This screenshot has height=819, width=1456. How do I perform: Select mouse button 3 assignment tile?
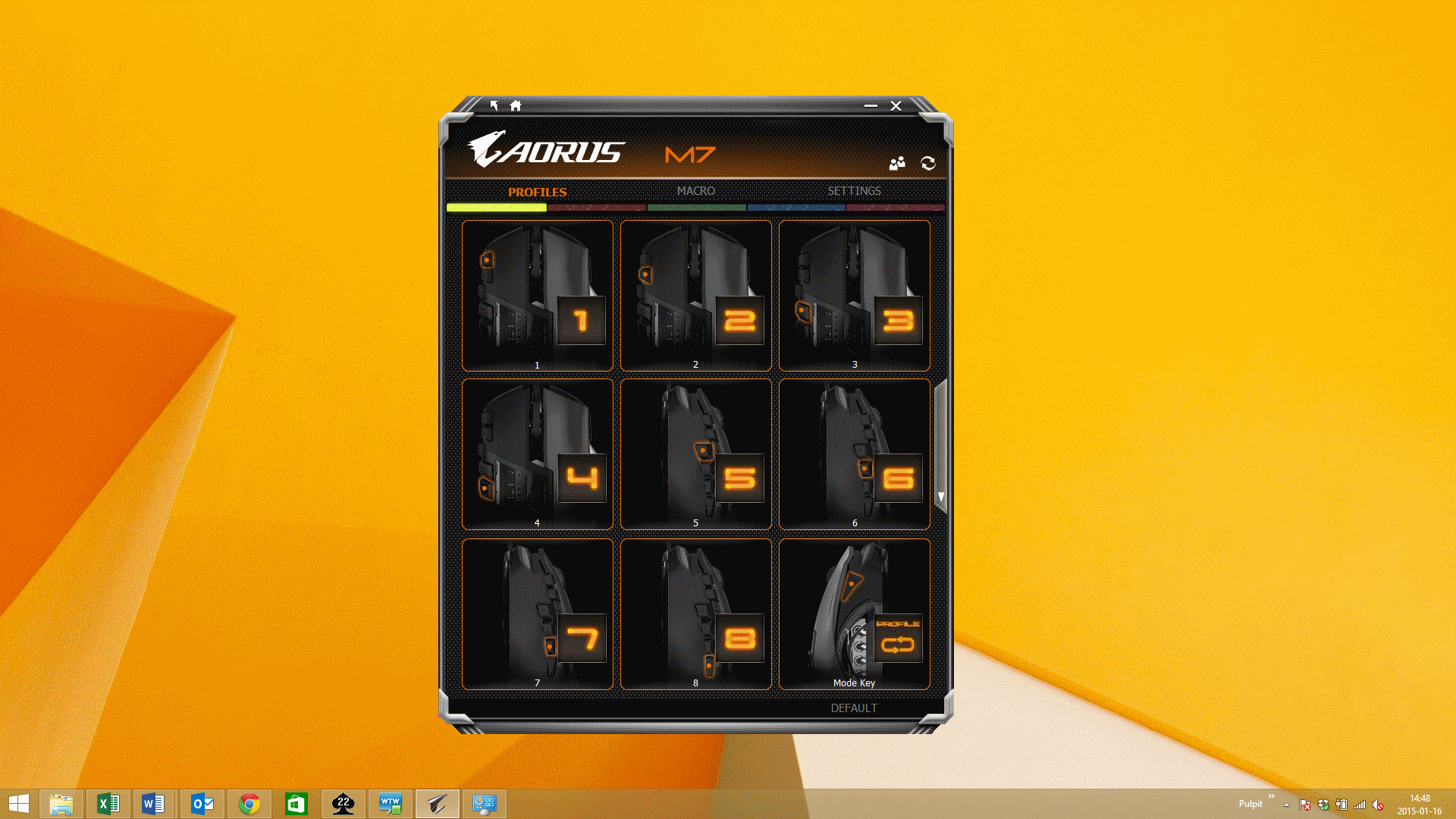(854, 295)
